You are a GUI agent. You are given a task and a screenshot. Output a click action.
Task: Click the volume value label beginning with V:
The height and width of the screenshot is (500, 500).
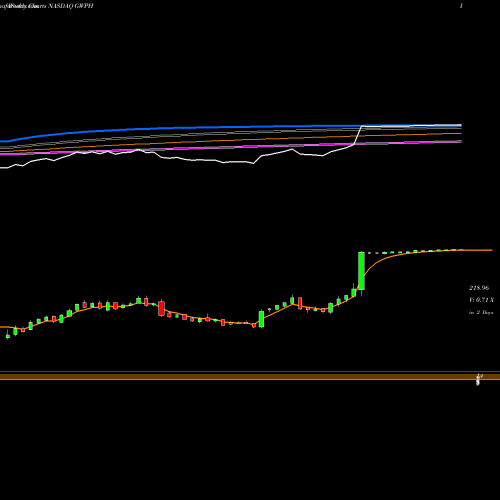click(x=481, y=300)
